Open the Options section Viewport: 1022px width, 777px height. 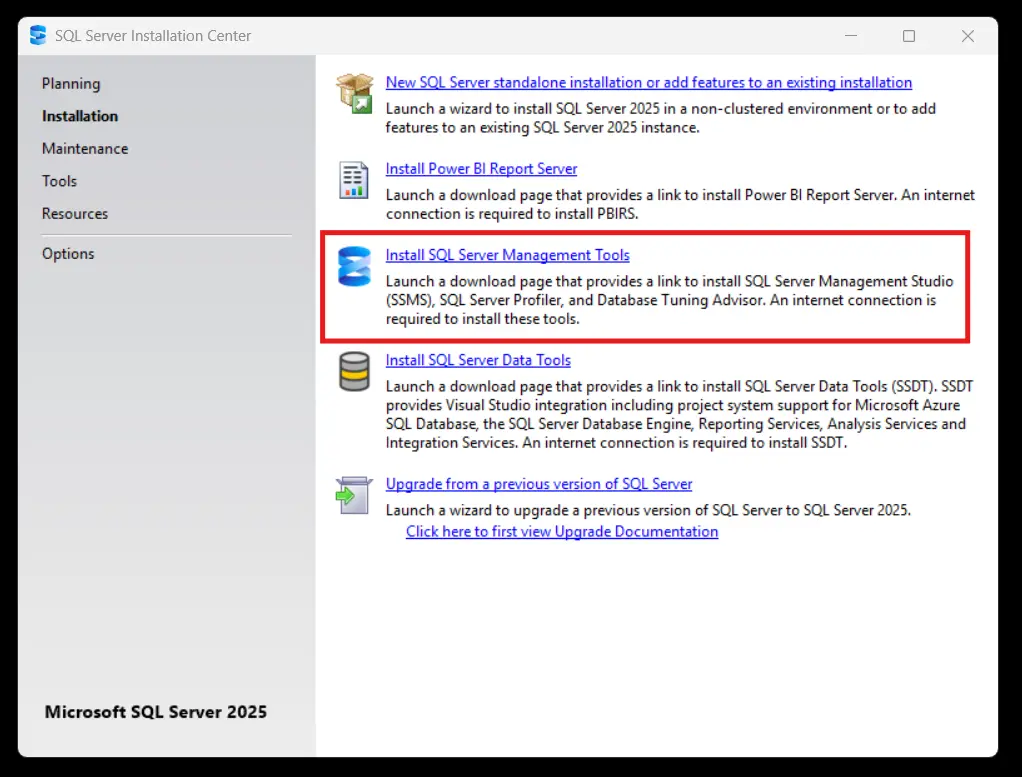[68, 253]
